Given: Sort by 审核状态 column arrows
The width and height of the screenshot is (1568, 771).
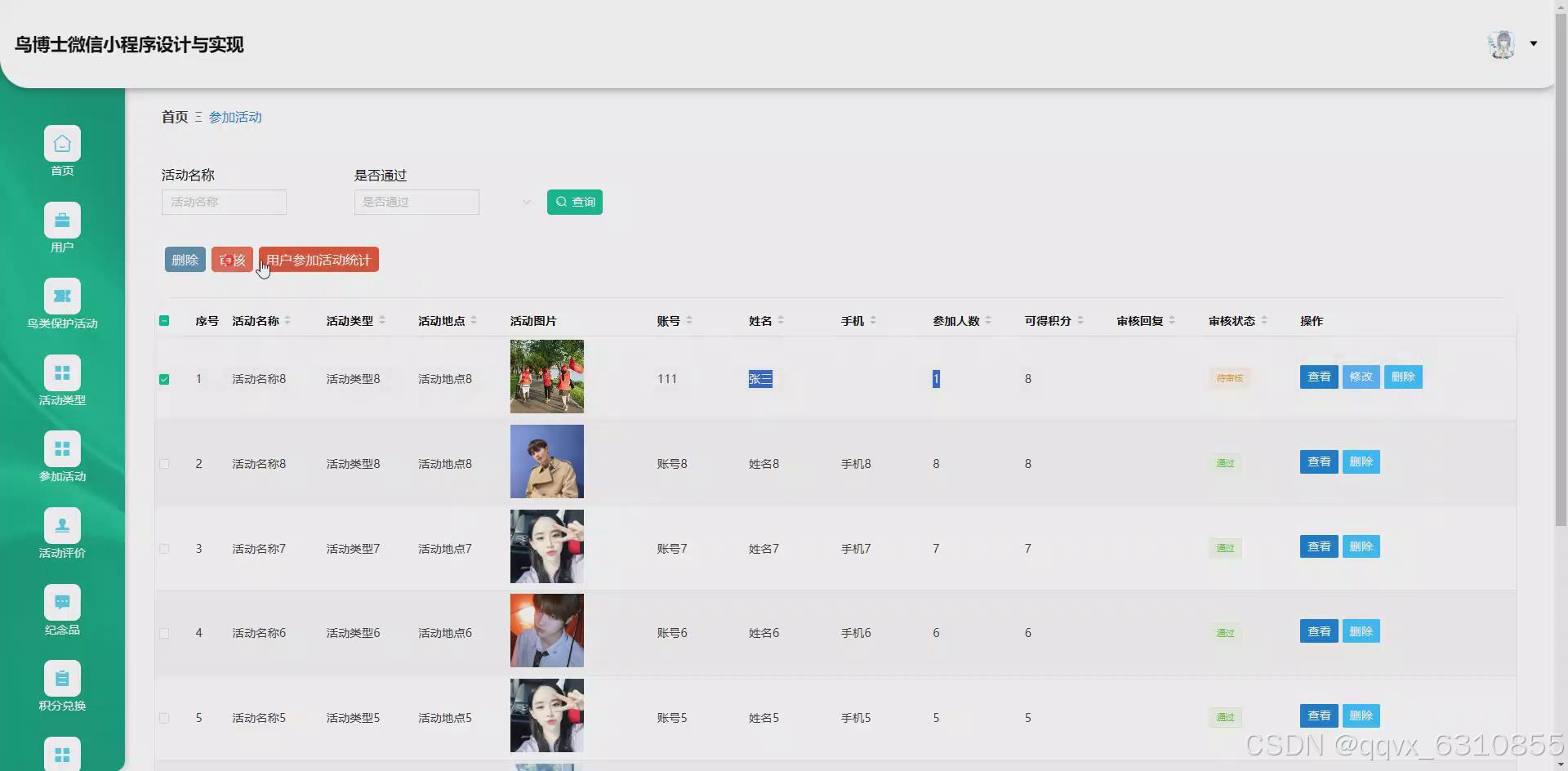Looking at the screenshot, I should [x=1264, y=321].
